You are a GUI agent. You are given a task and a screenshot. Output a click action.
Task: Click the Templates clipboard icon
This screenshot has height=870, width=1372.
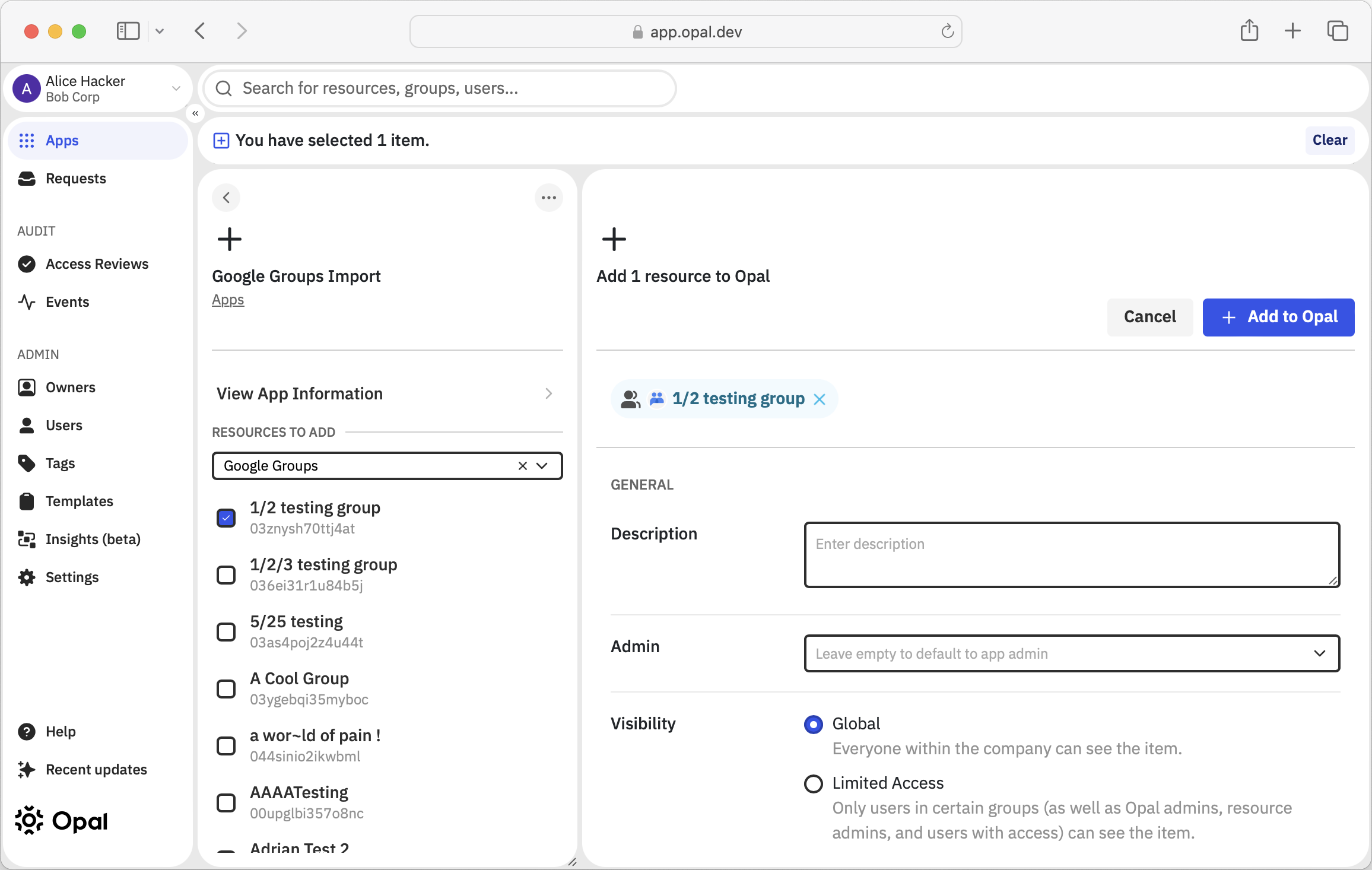tap(27, 501)
